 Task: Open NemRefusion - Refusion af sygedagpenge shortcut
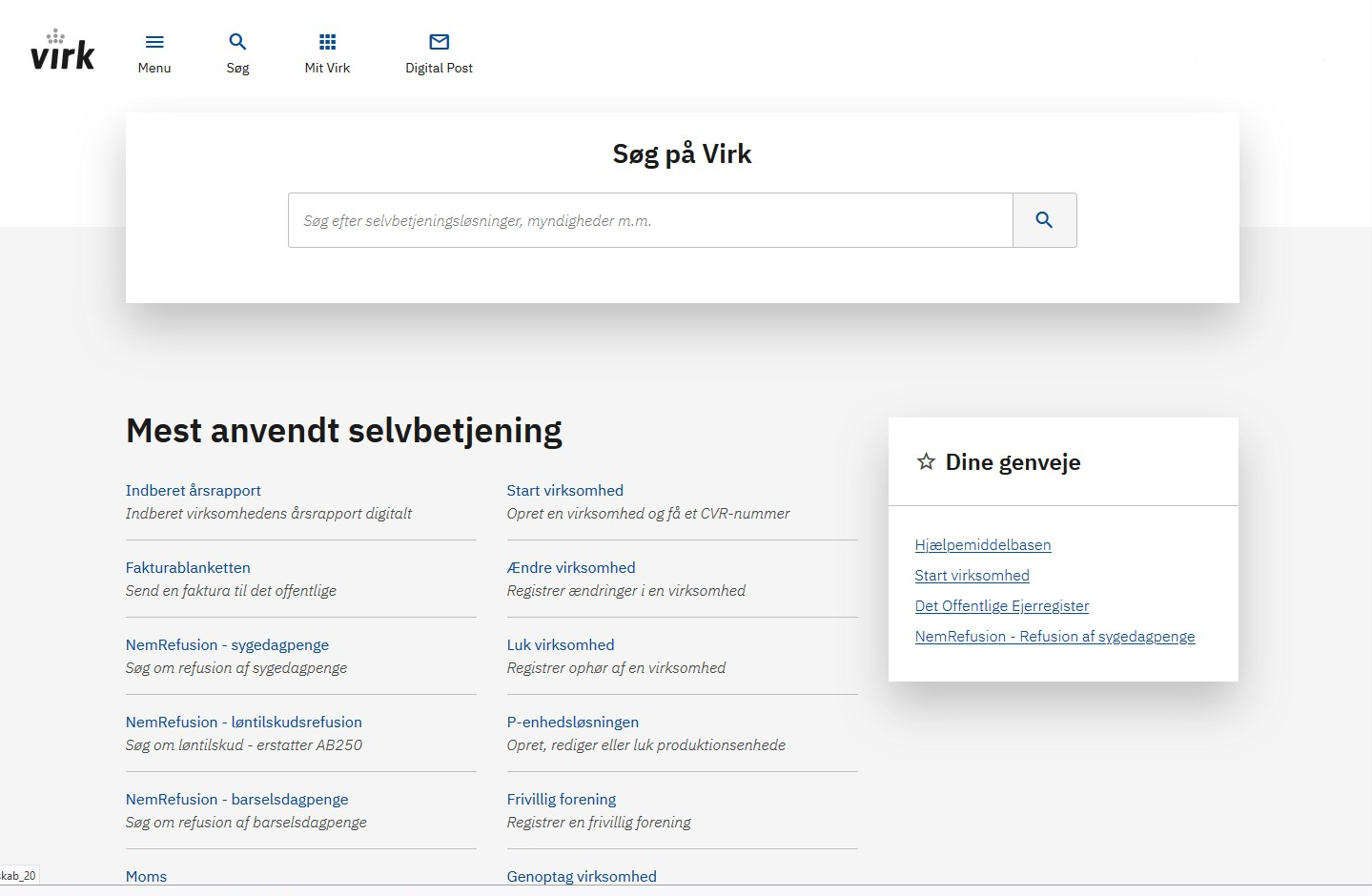1055,637
